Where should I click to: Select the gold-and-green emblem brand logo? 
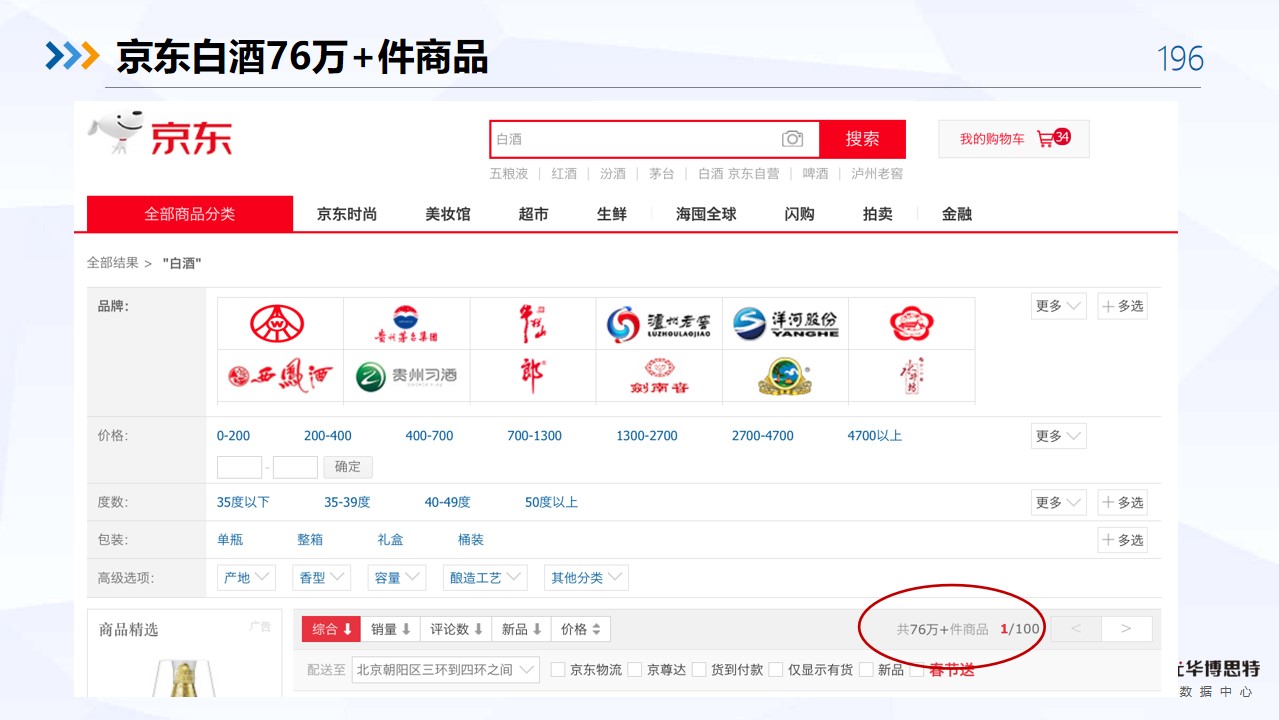[x=785, y=376]
